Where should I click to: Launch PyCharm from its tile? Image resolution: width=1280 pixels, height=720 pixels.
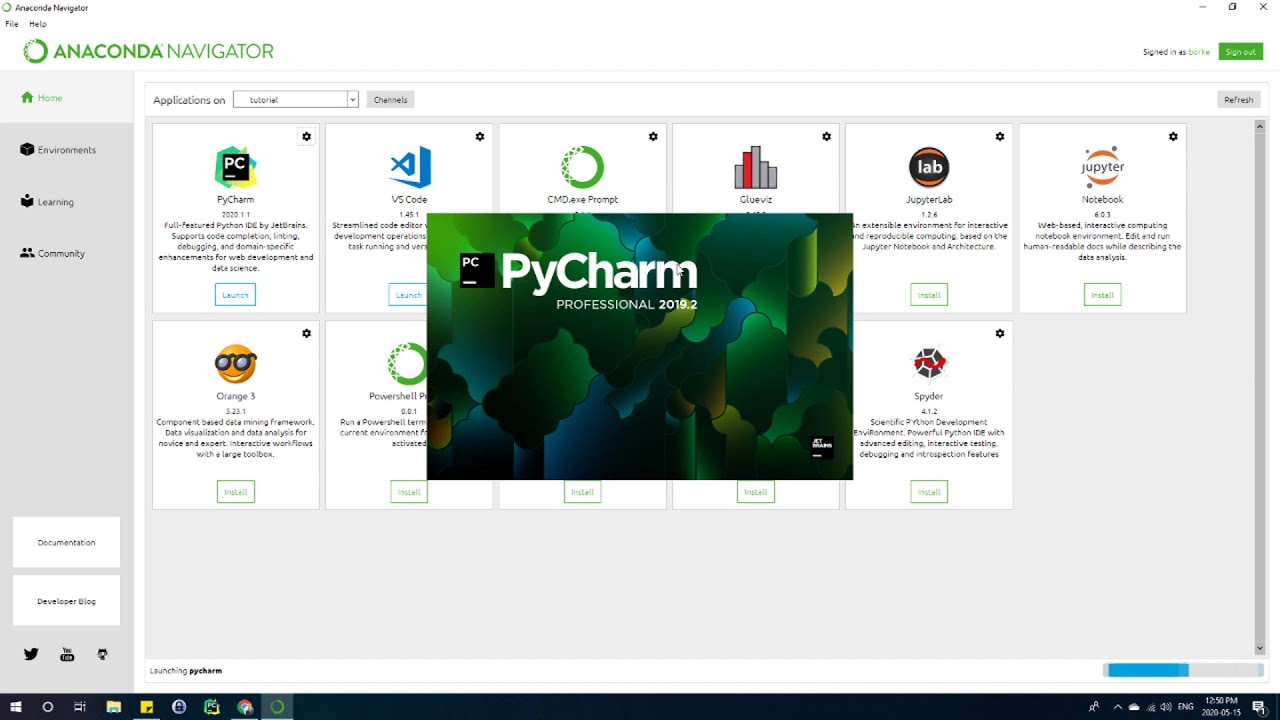235,295
